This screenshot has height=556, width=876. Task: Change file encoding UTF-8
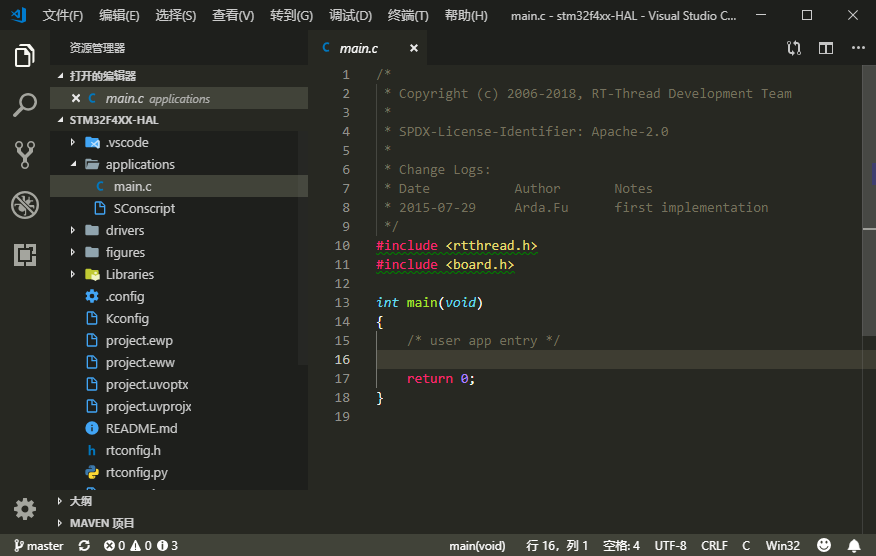(x=670, y=545)
